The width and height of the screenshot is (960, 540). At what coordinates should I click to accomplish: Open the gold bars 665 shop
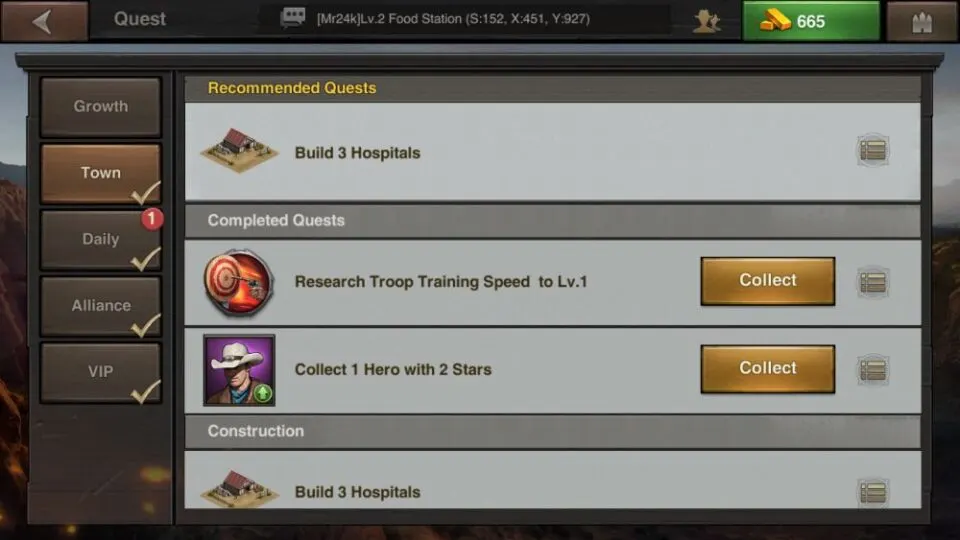click(x=811, y=21)
